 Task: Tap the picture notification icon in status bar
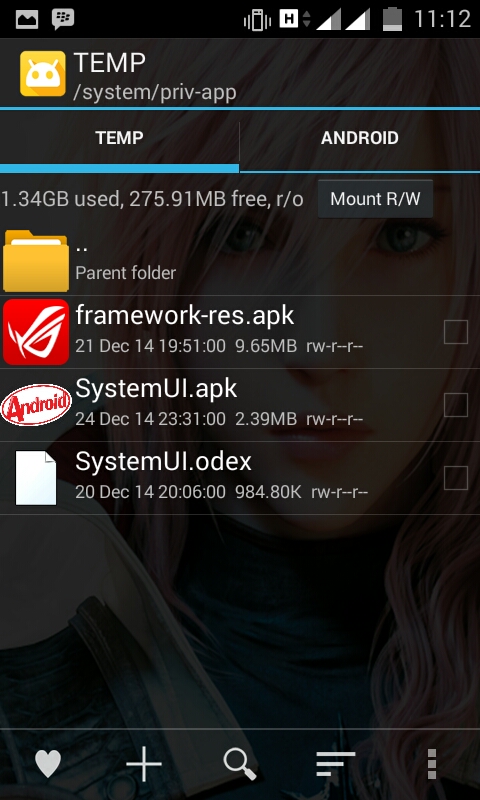[27, 20]
